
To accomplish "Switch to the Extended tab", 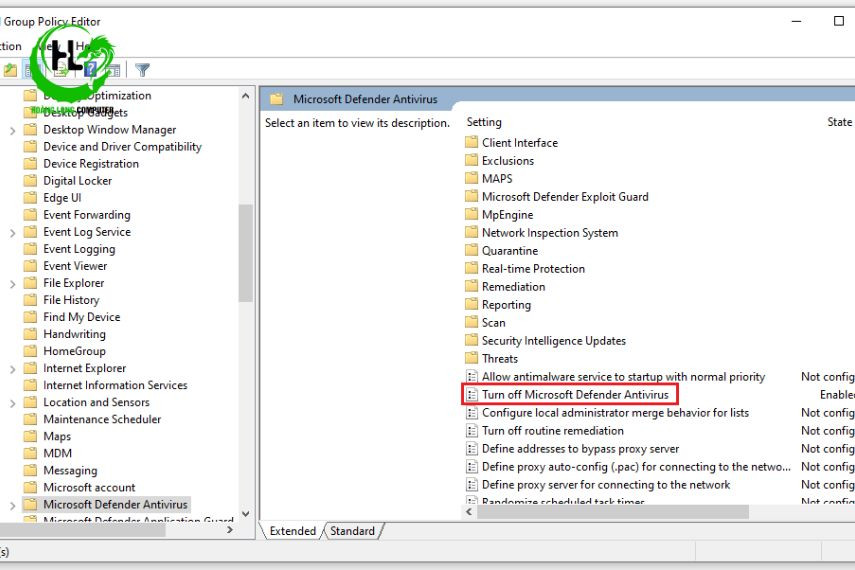I will tap(293, 531).
